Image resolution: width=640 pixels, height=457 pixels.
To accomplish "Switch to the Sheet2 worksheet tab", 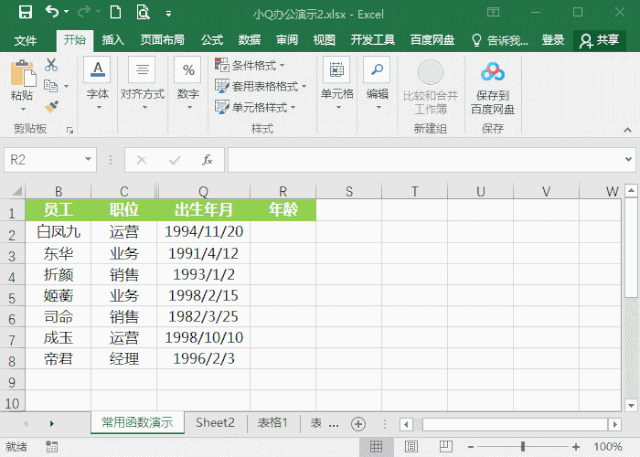I will coord(215,423).
